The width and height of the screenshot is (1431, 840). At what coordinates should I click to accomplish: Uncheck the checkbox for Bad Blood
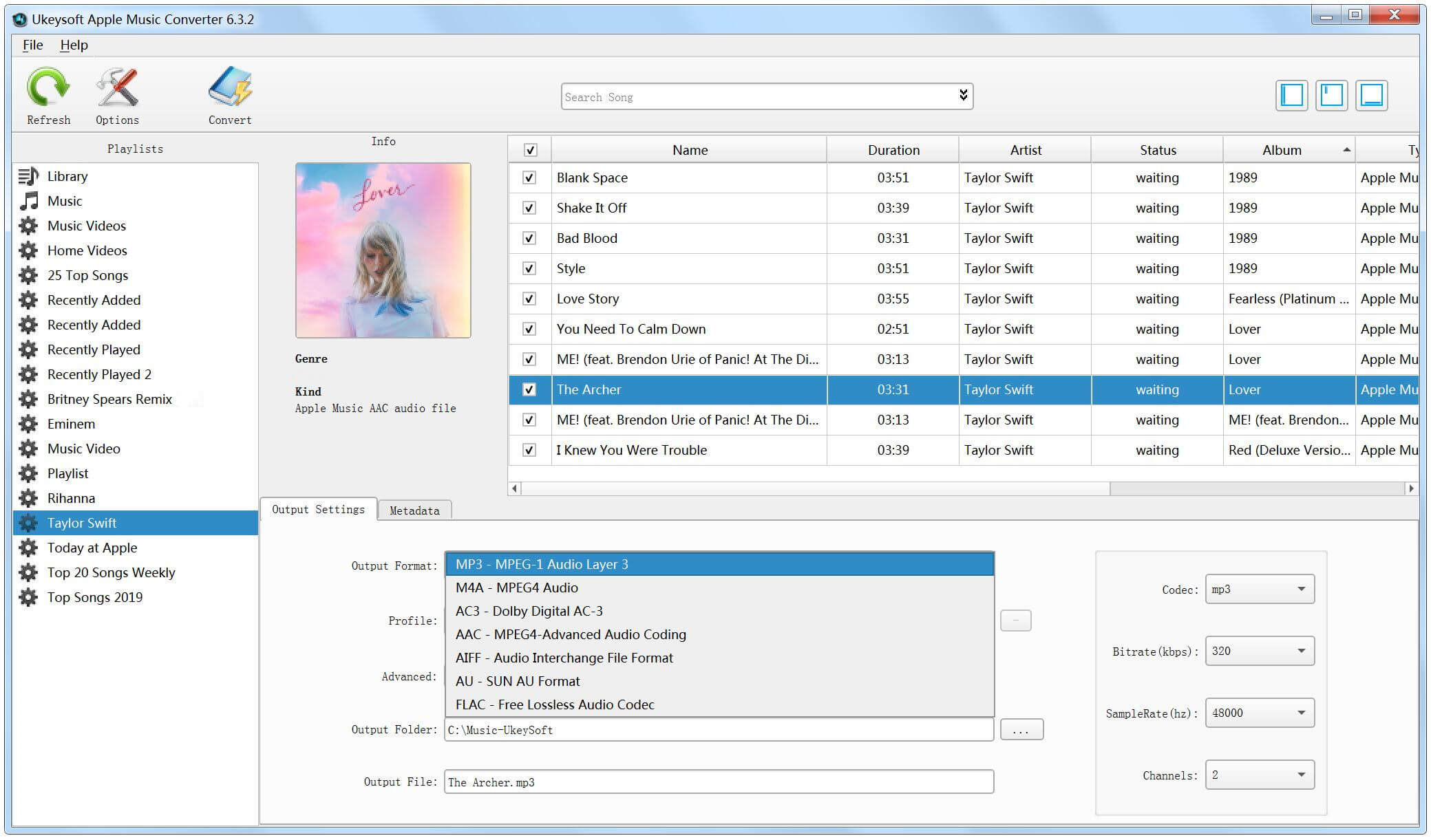[x=529, y=238]
